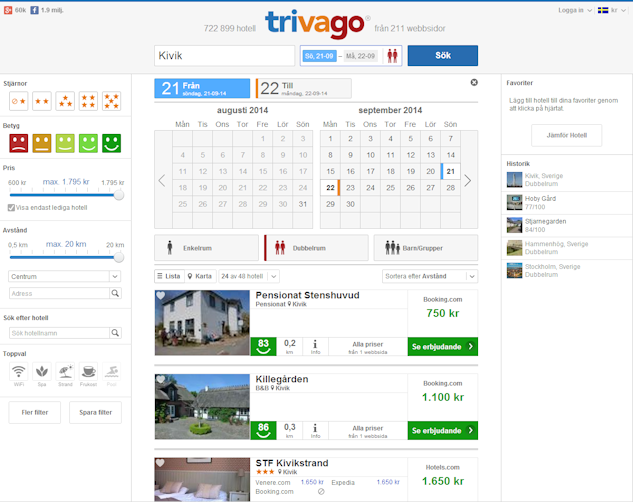
Task: Filter by light green smiley rating
Action: [65, 143]
